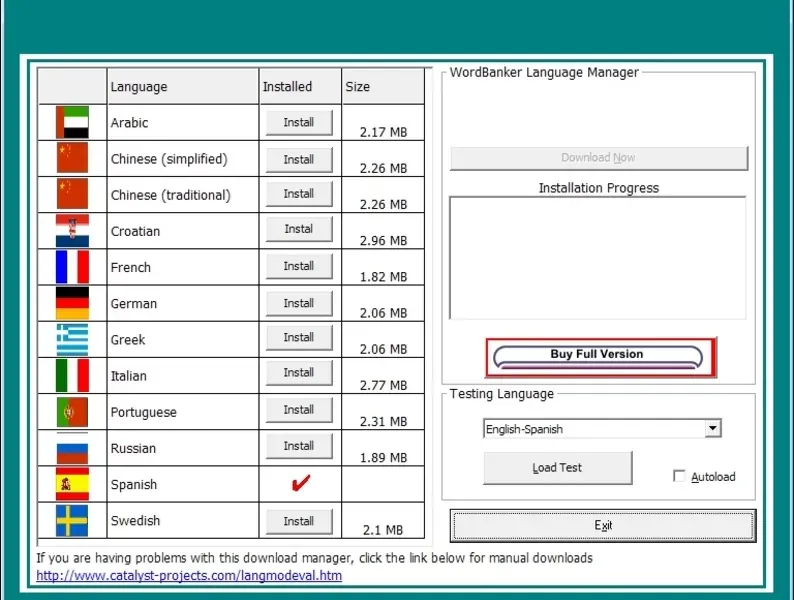Click the Installation Progress box
Image resolution: width=794 pixels, height=600 pixels.
(598, 258)
